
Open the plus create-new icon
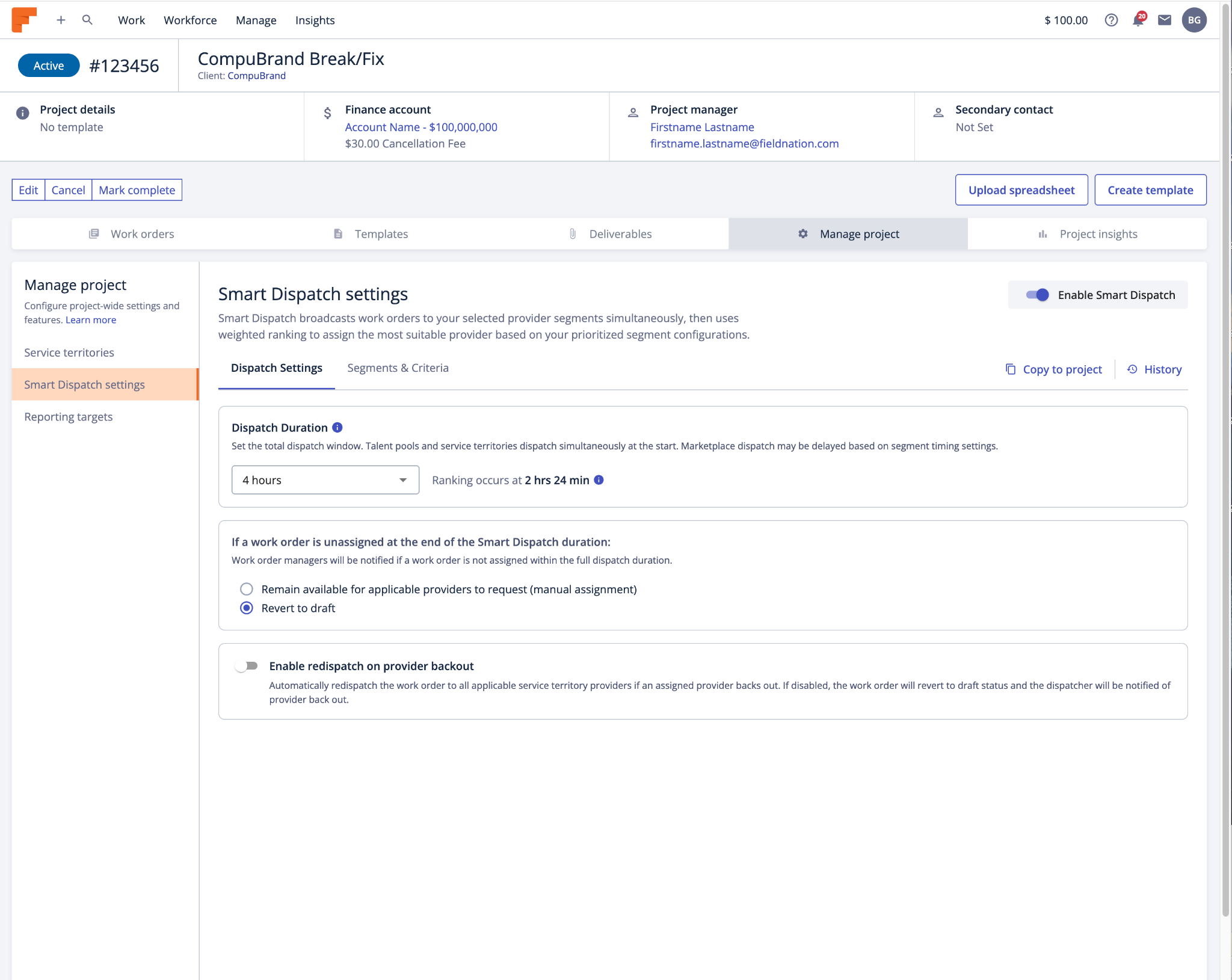click(x=61, y=20)
